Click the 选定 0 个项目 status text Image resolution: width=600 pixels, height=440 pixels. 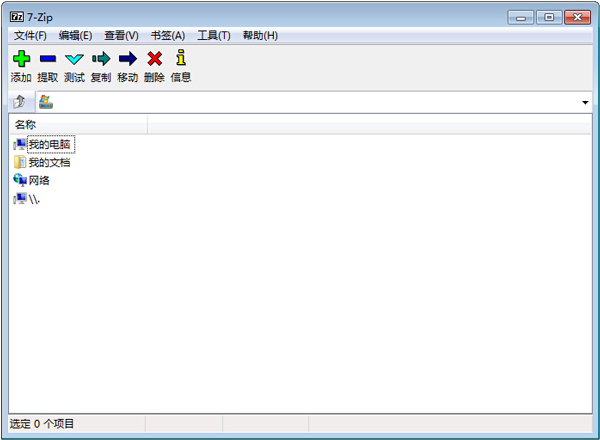(x=42, y=424)
